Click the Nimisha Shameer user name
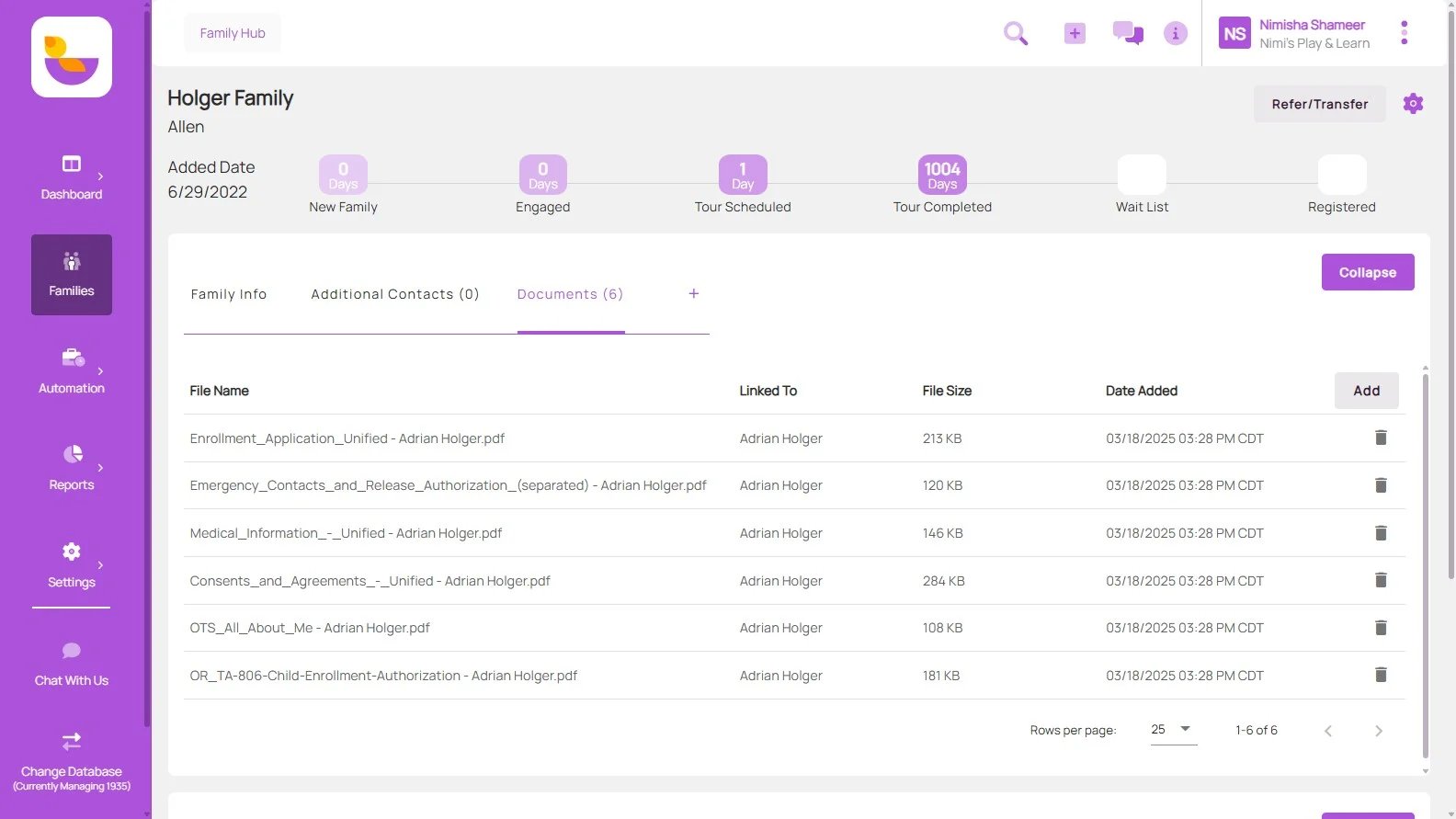Viewport: 1456px width, 819px height. [1312, 25]
